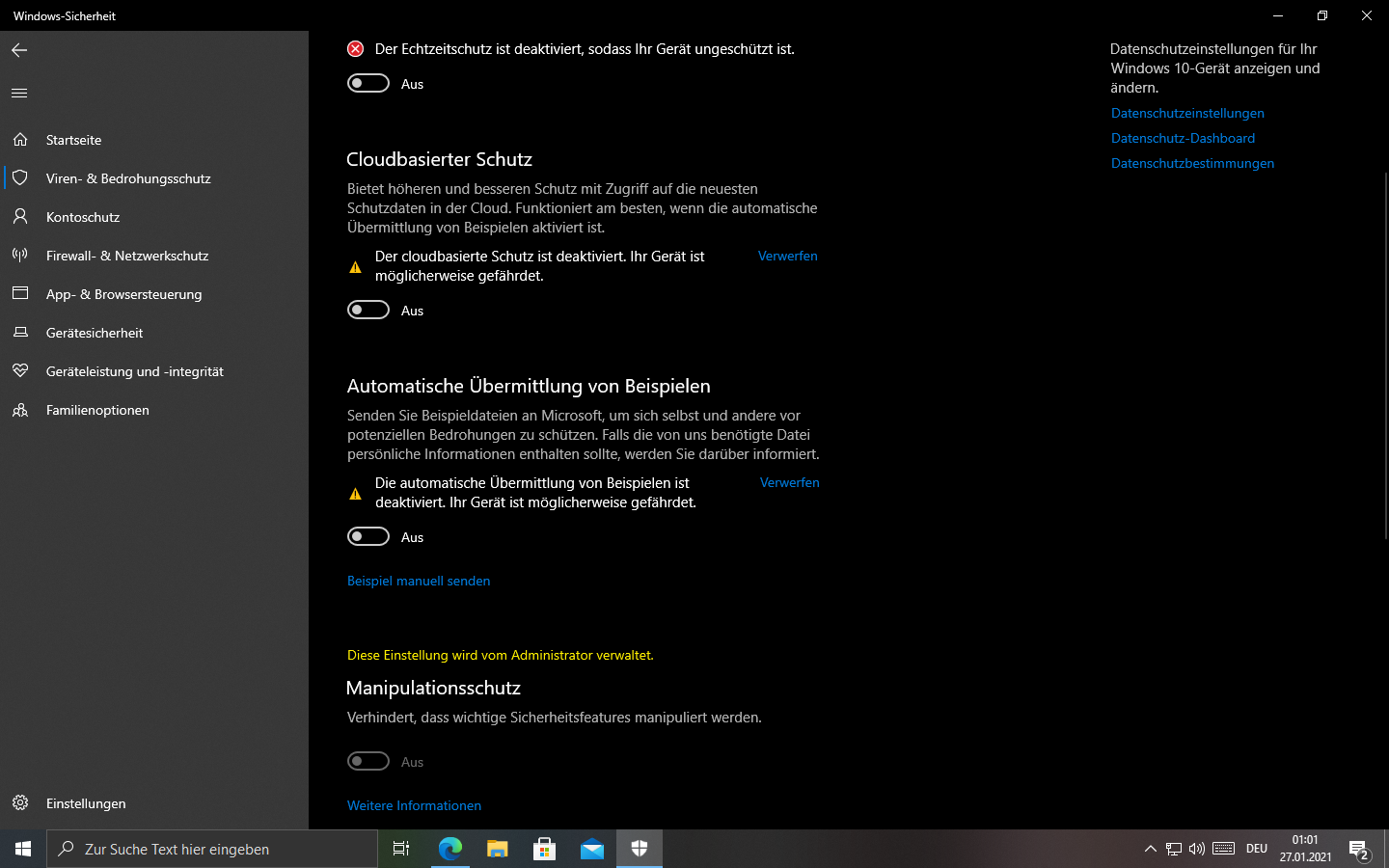Viewport: 1389px width, 868px height.
Task: Click the laptop icon for Gerätesicherheit
Action: pos(20,333)
